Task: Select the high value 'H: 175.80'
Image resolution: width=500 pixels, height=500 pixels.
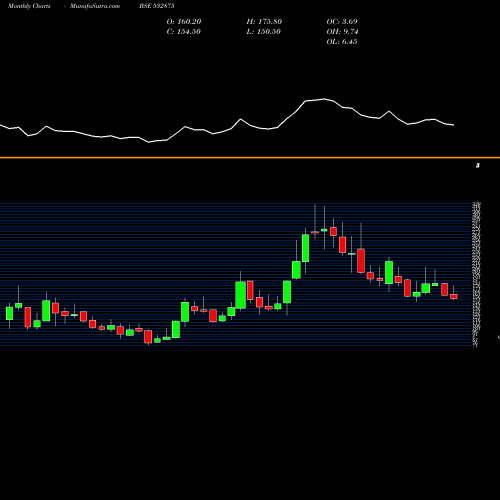Action: click(x=264, y=22)
